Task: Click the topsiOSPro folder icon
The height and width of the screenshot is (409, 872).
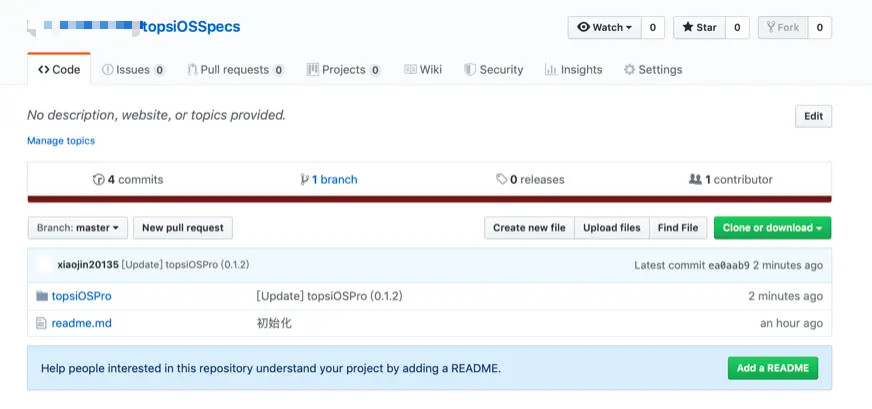Action: click(42, 296)
